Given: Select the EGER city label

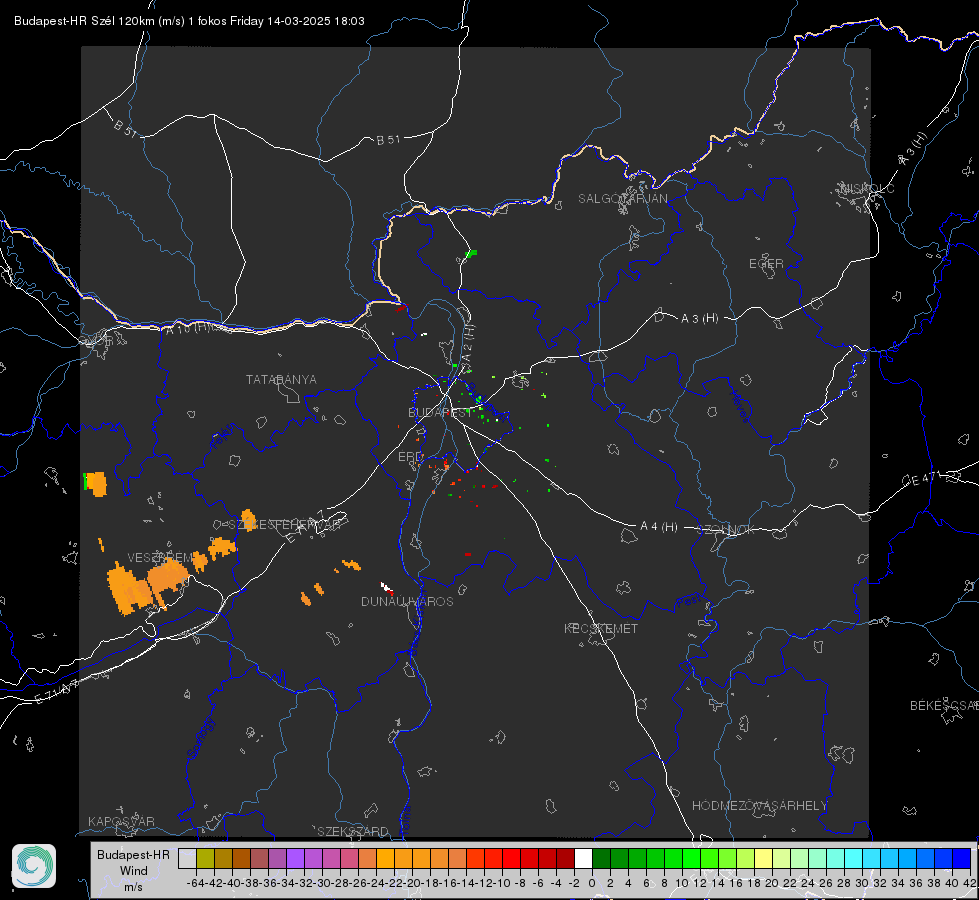Looking at the screenshot, I should [x=766, y=264].
